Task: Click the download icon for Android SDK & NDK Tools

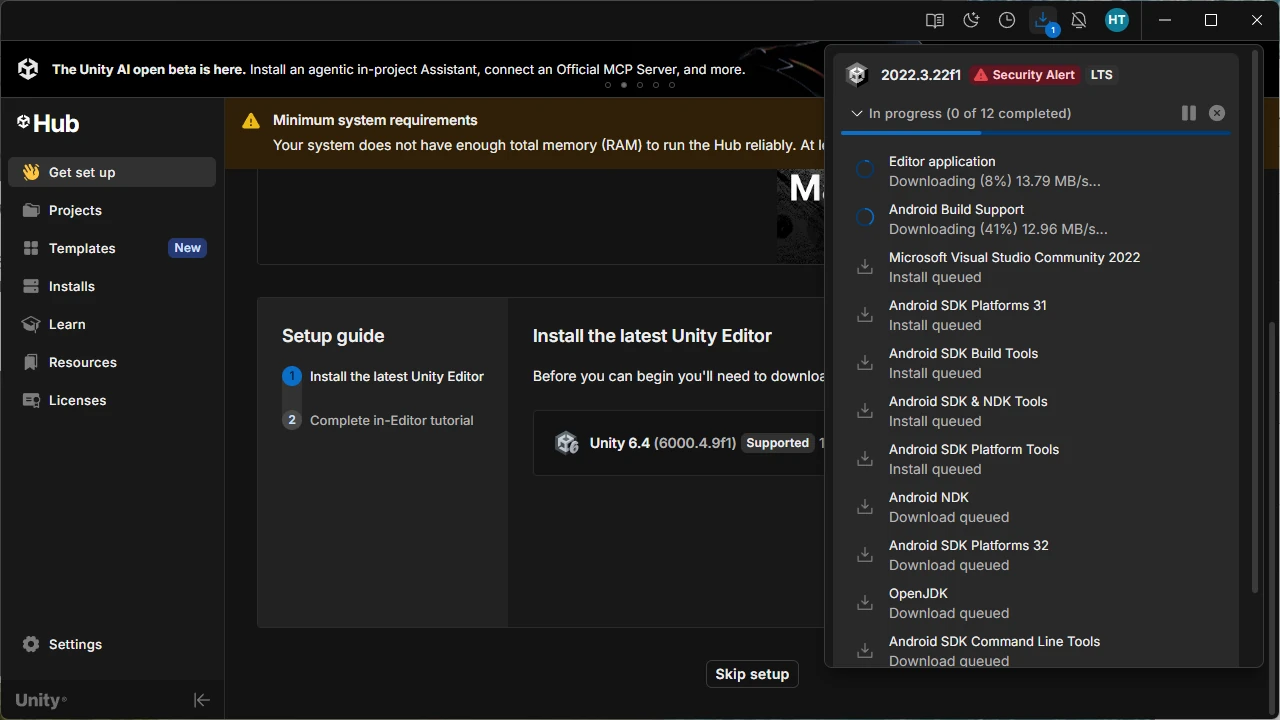Action: (865, 411)
